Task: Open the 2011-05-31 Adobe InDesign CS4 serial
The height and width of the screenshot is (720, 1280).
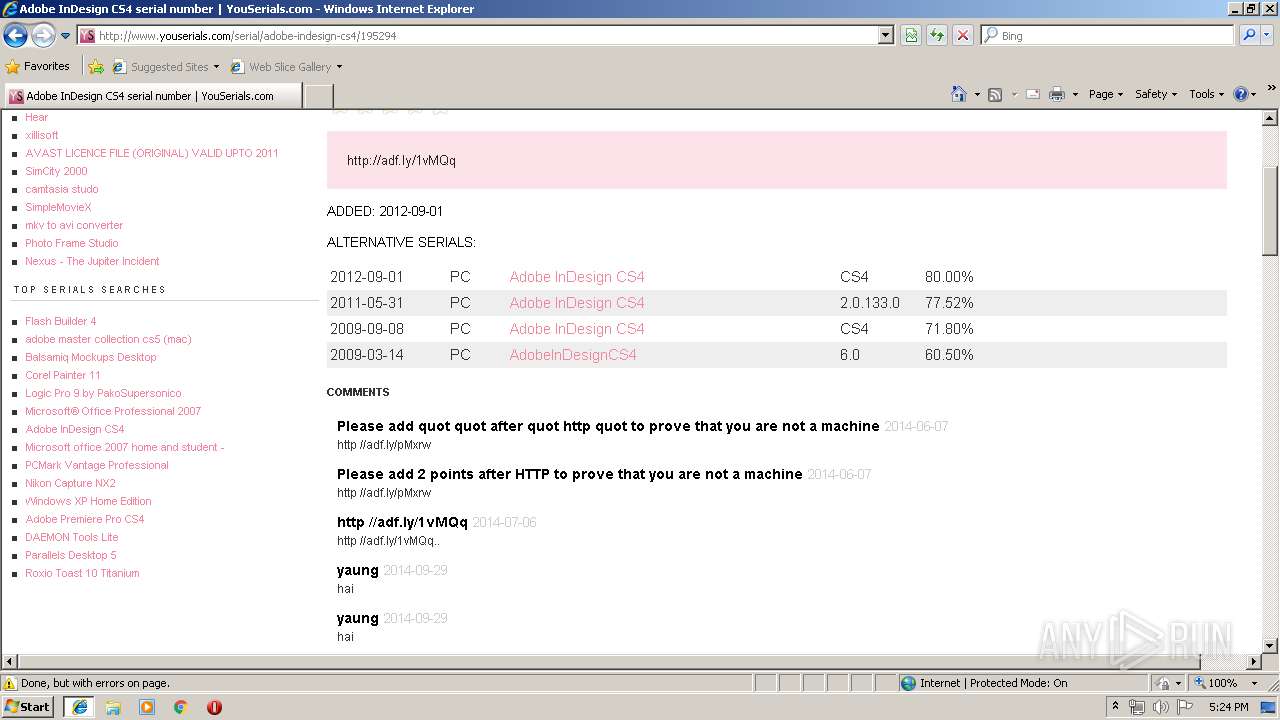Action: (577, 303)
